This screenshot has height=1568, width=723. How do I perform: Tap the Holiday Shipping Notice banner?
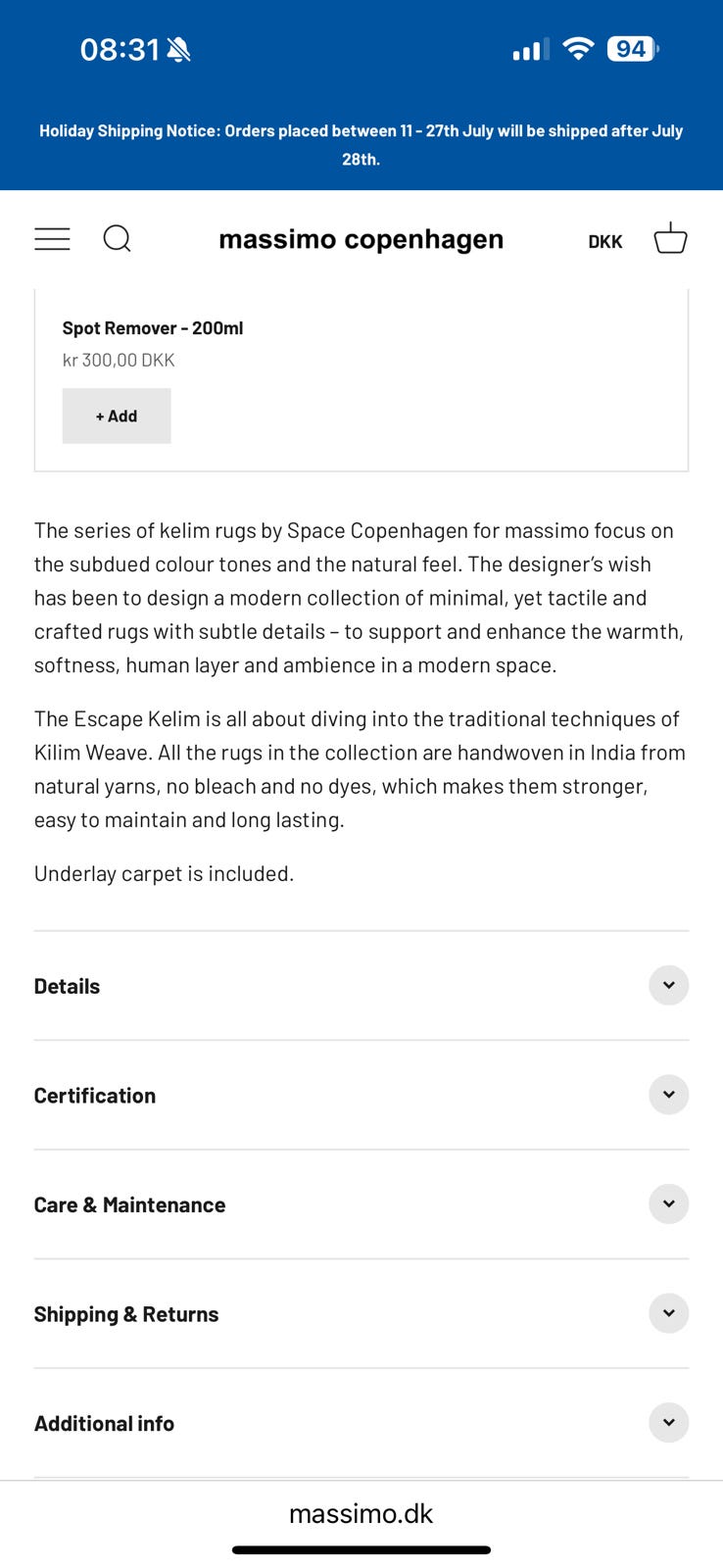[361, 144]
